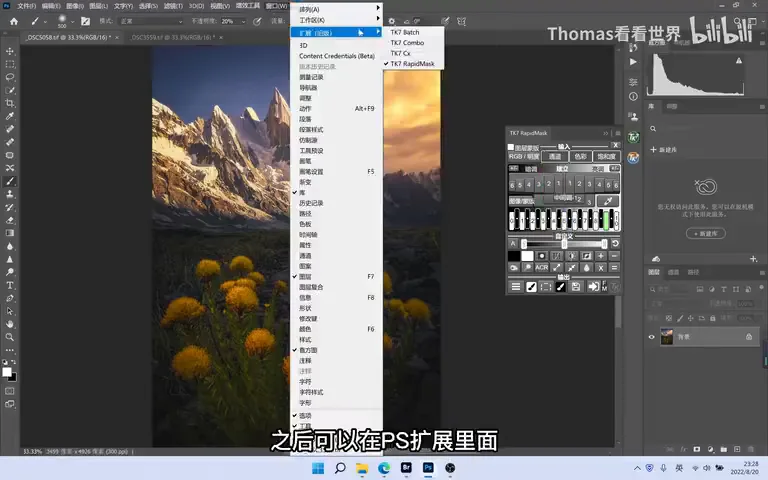Toggle checked 直方图 item in Window menu
The width and height of the screenshot is (768, 480).
coord(336,350)
